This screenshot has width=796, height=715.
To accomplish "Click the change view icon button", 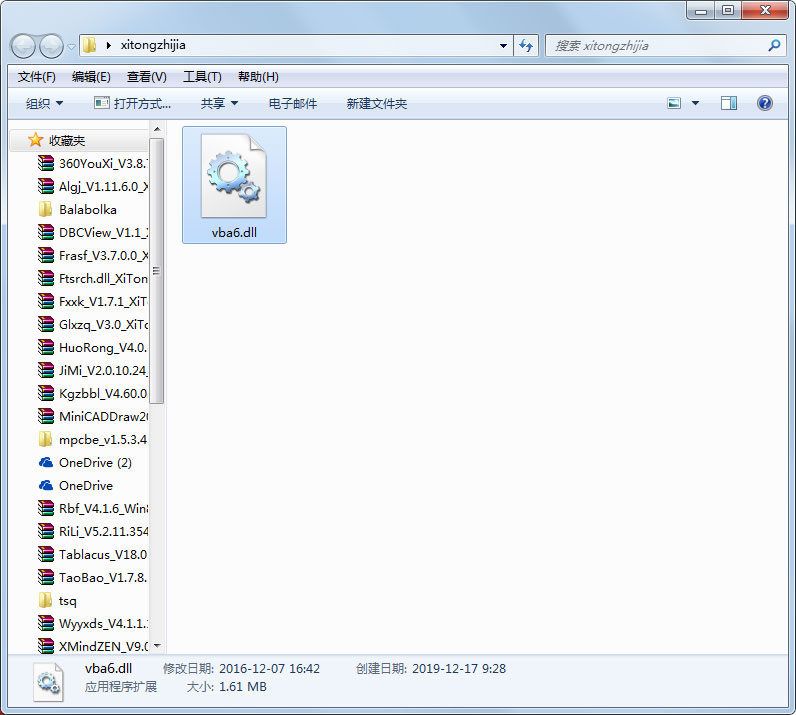I will pos(674,103).
